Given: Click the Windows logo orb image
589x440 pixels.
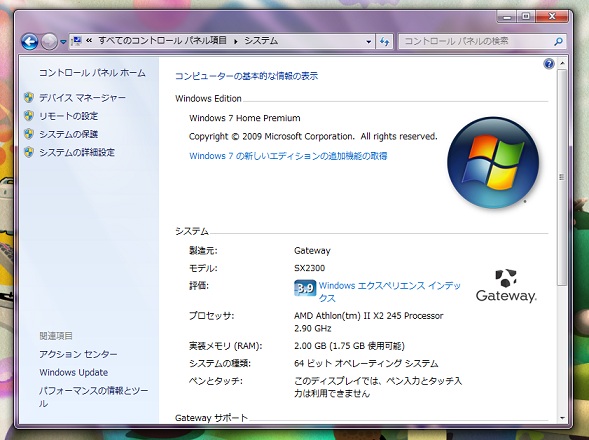Looking at the screenshot, I should tap(493, 163).
